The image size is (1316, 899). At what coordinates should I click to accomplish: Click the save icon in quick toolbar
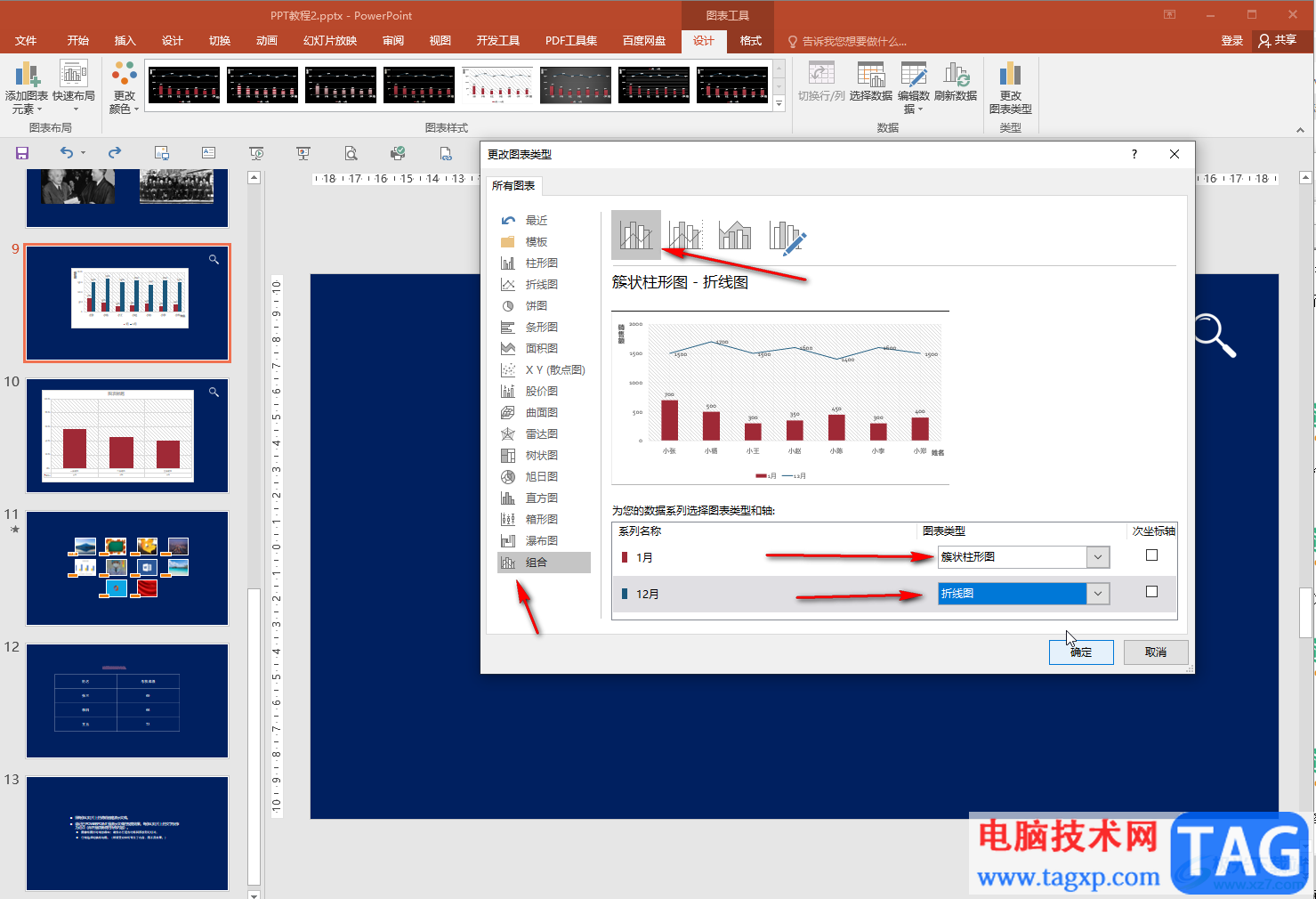point(22,153)
